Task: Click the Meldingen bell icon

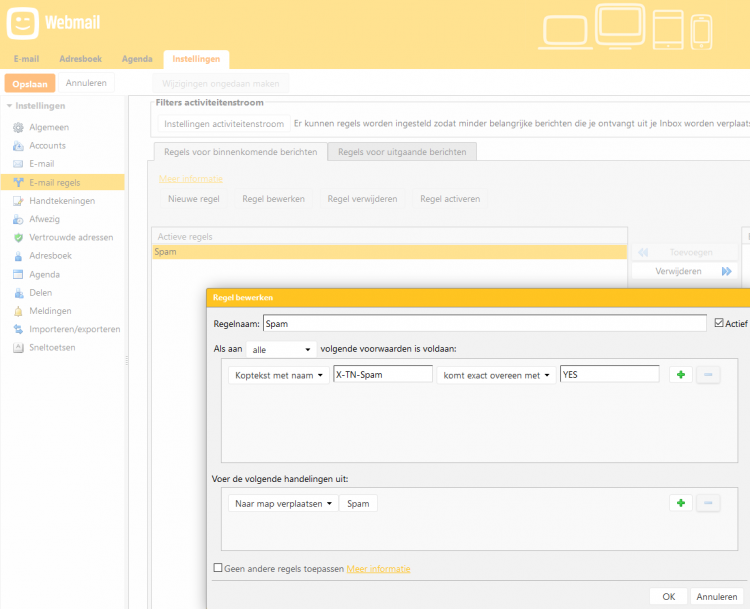Action: pyautogui.click(x=18, y=311)
